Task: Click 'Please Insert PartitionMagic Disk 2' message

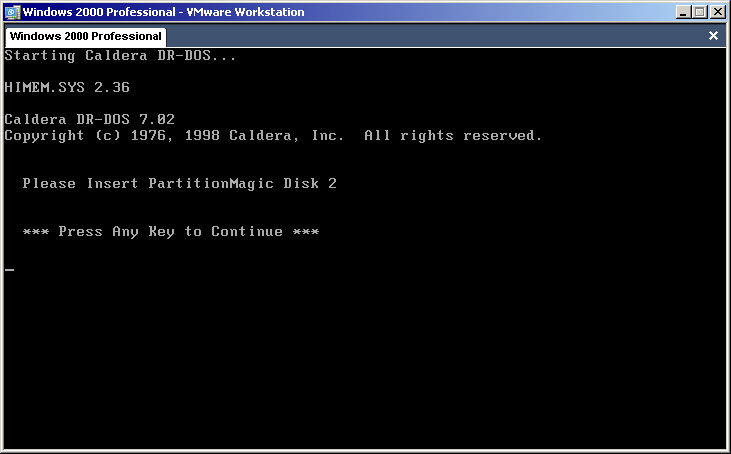Action: [179, 184]
